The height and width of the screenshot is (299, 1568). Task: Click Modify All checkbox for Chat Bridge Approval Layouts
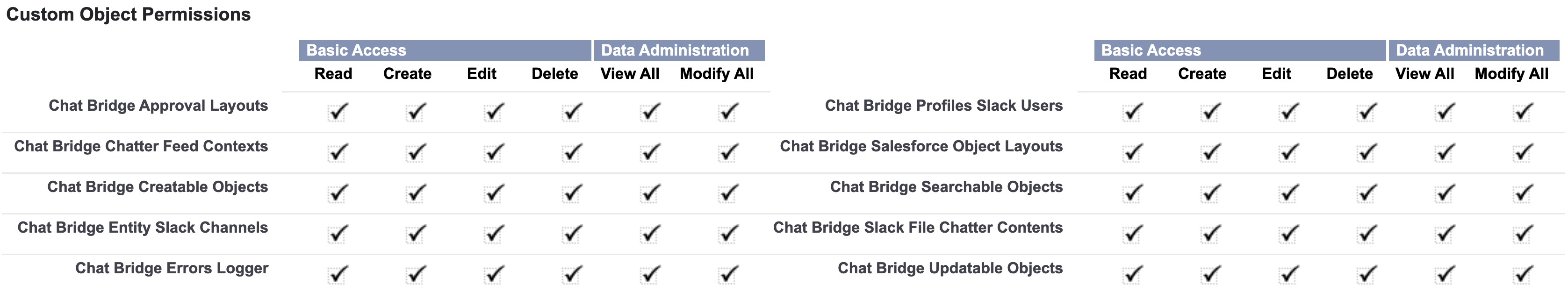point(727,113)
